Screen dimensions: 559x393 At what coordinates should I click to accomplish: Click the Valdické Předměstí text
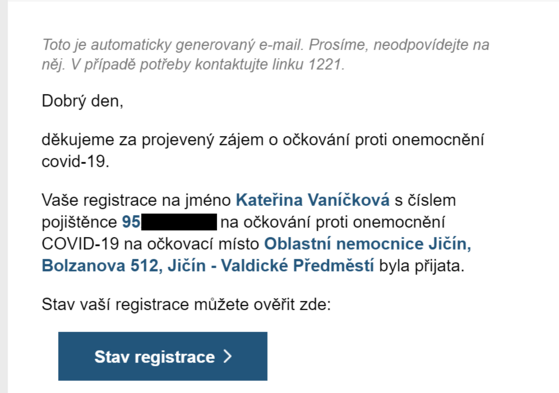point(297,266)
